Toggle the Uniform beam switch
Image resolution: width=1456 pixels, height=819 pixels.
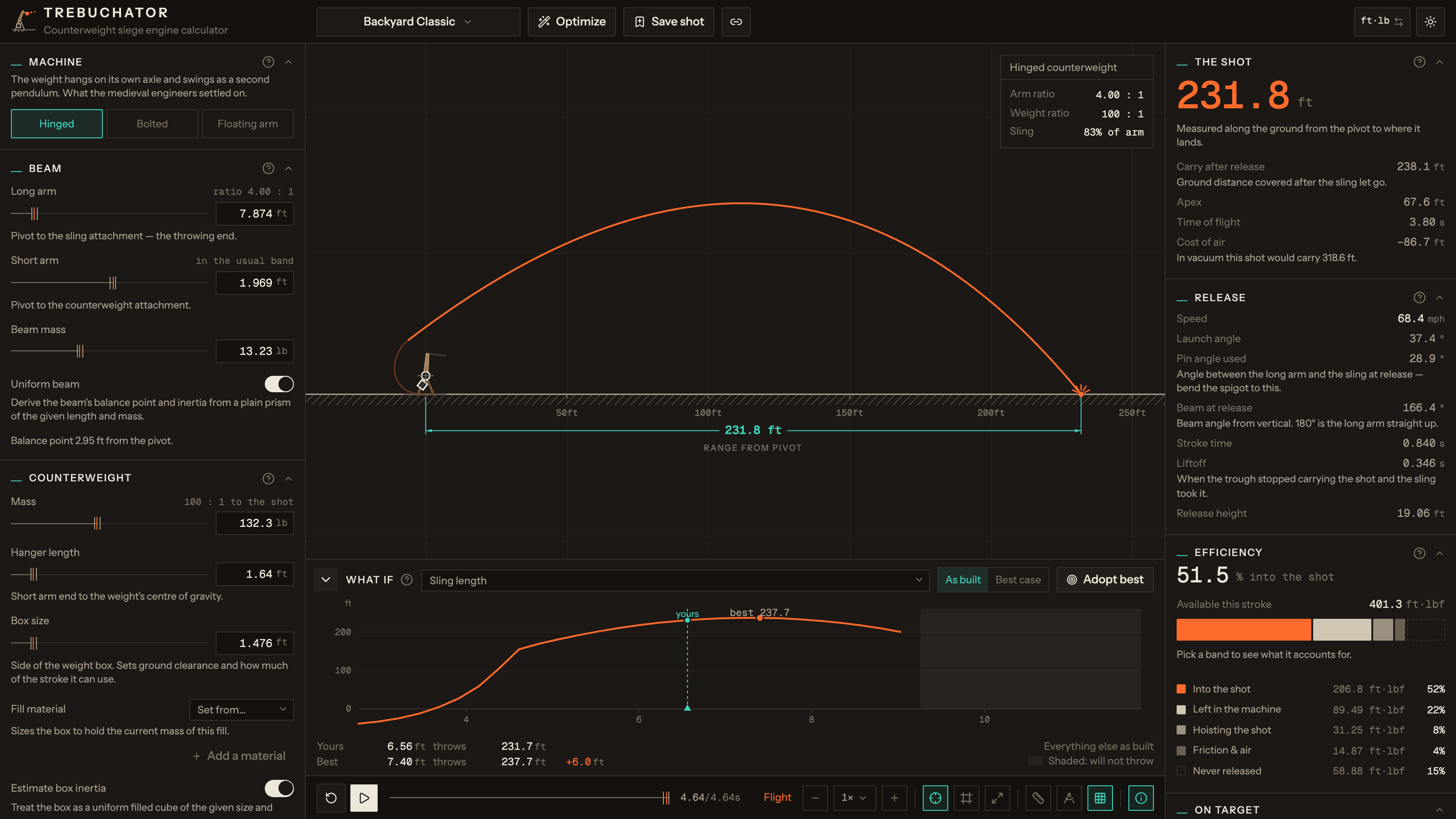point(279,384)
